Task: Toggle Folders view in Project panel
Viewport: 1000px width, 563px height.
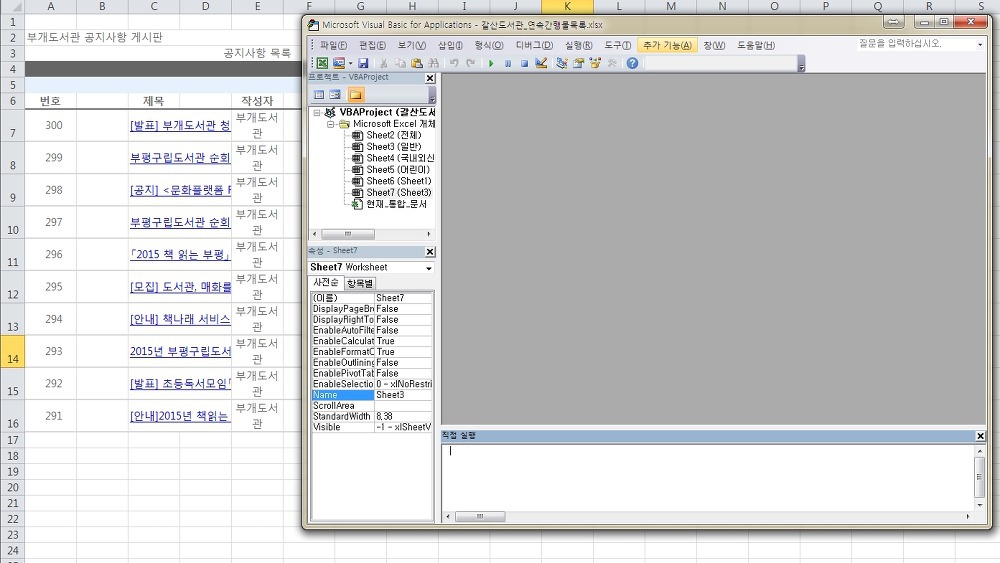Action: [x=355, y=95]
